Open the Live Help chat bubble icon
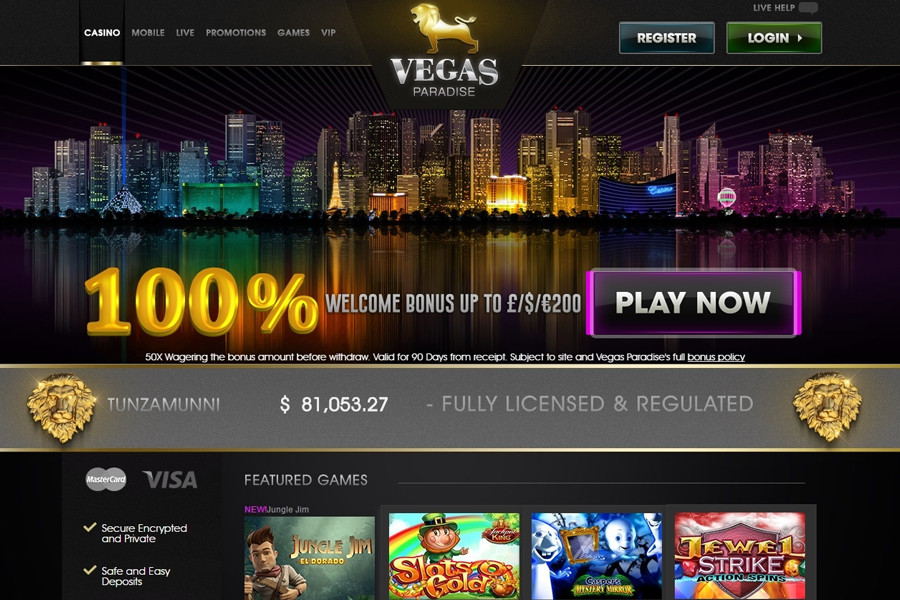 (x=808, y=8)
